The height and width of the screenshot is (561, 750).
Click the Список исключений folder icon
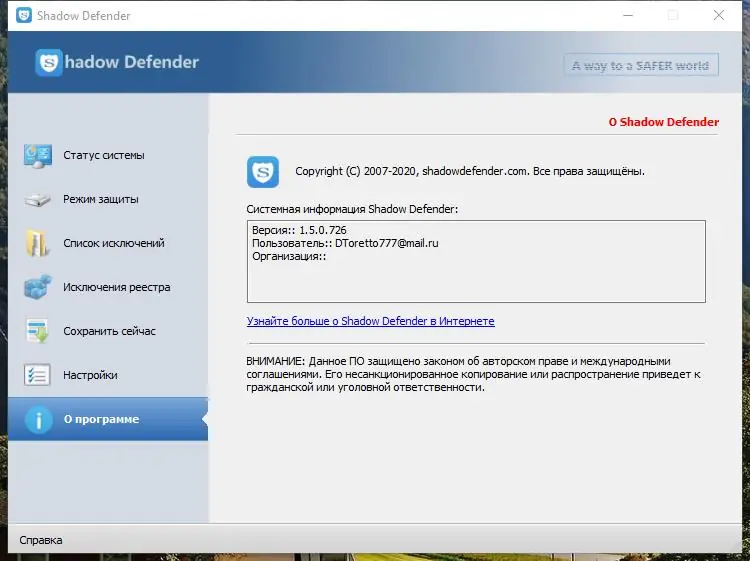pos(37,243)
